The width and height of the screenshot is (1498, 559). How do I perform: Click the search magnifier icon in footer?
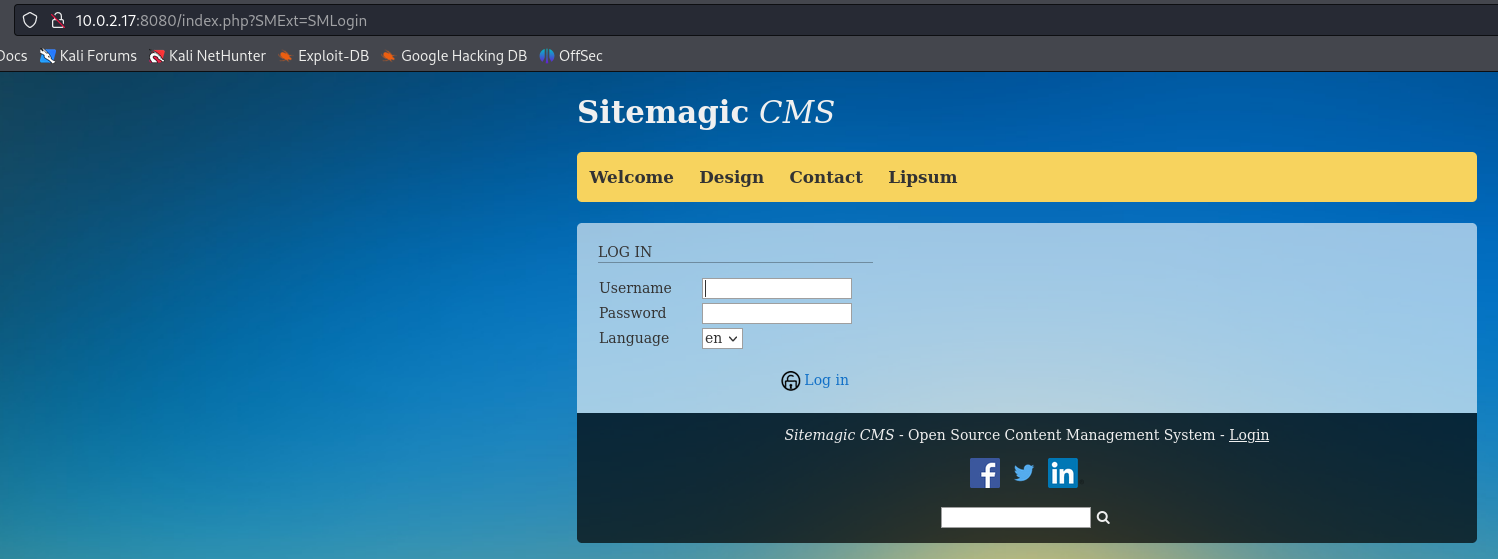point(1103,518)
